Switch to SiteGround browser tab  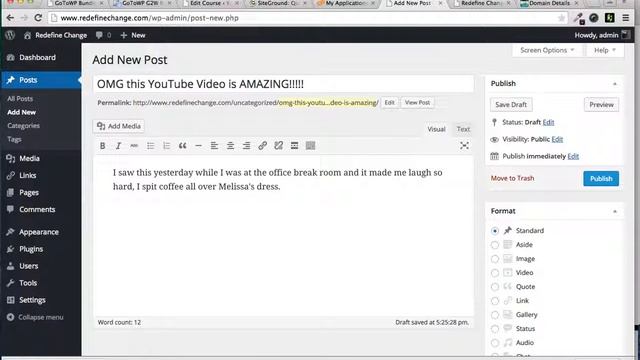click(278, 4)
